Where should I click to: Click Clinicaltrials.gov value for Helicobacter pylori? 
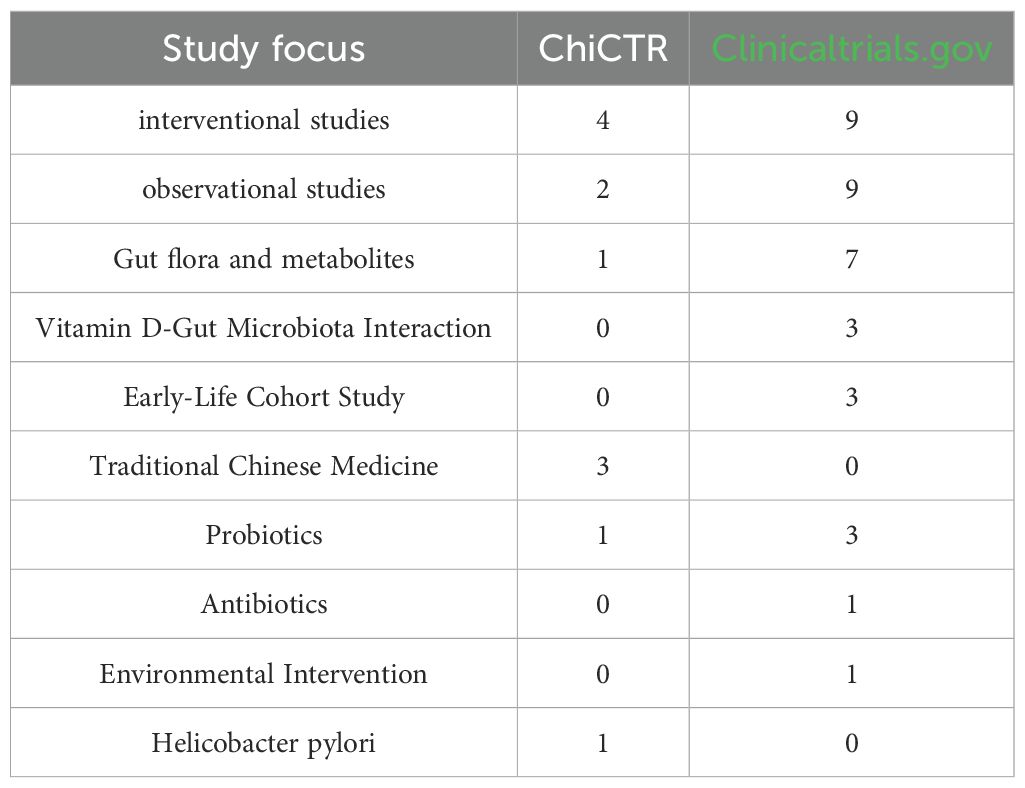click(x=851, y=743)
